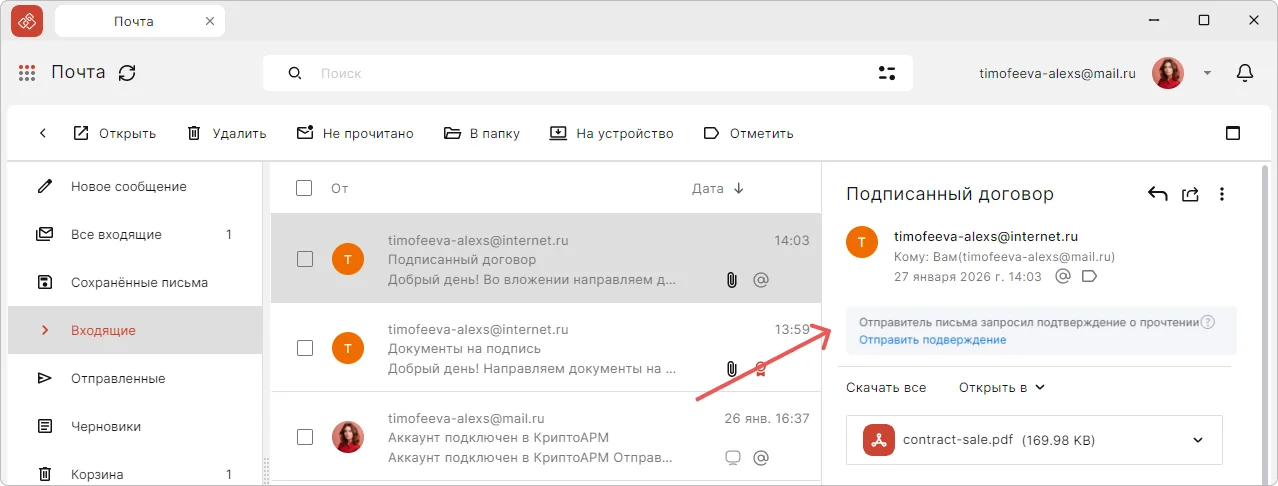The height and width of the screenshot is (486, 1278).
Task: Select the Почта tab
Action: [x=140, y=20]
